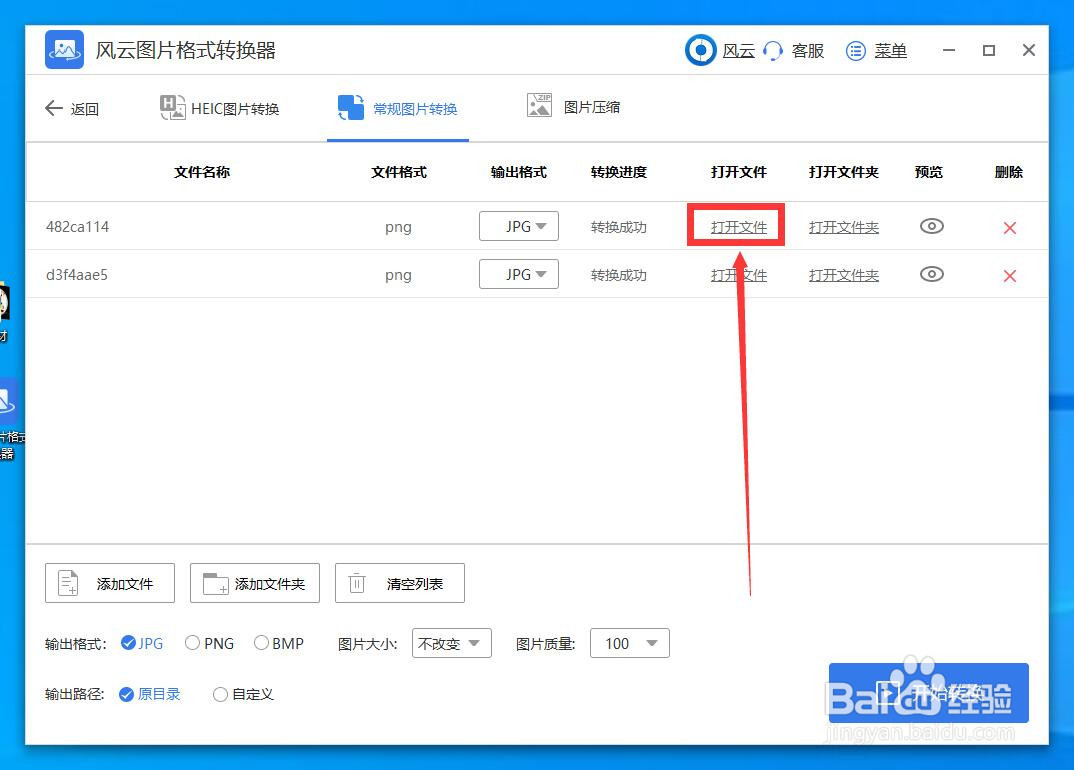Preview the d3f4aae5 image via eye icon
The height and width of the screenshot is (770, 1074).
pyautogui.click(x=931, y=274)
